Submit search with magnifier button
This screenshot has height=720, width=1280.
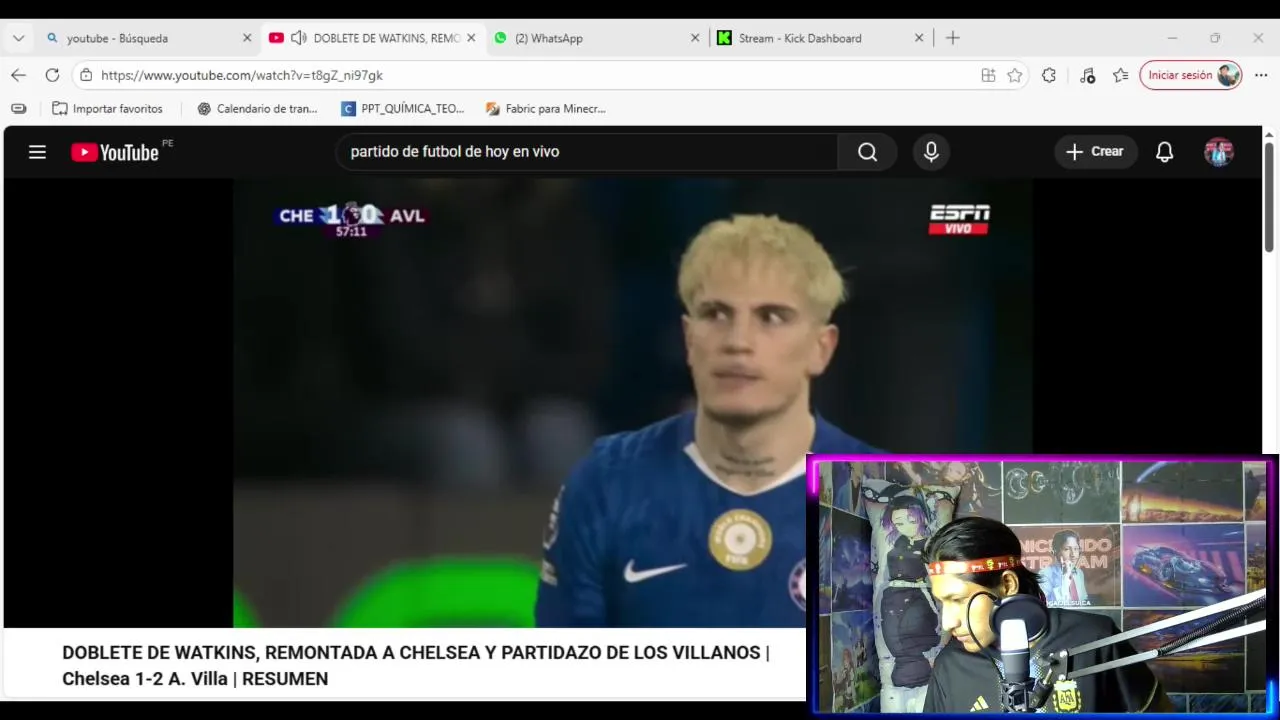pos(867,152)
